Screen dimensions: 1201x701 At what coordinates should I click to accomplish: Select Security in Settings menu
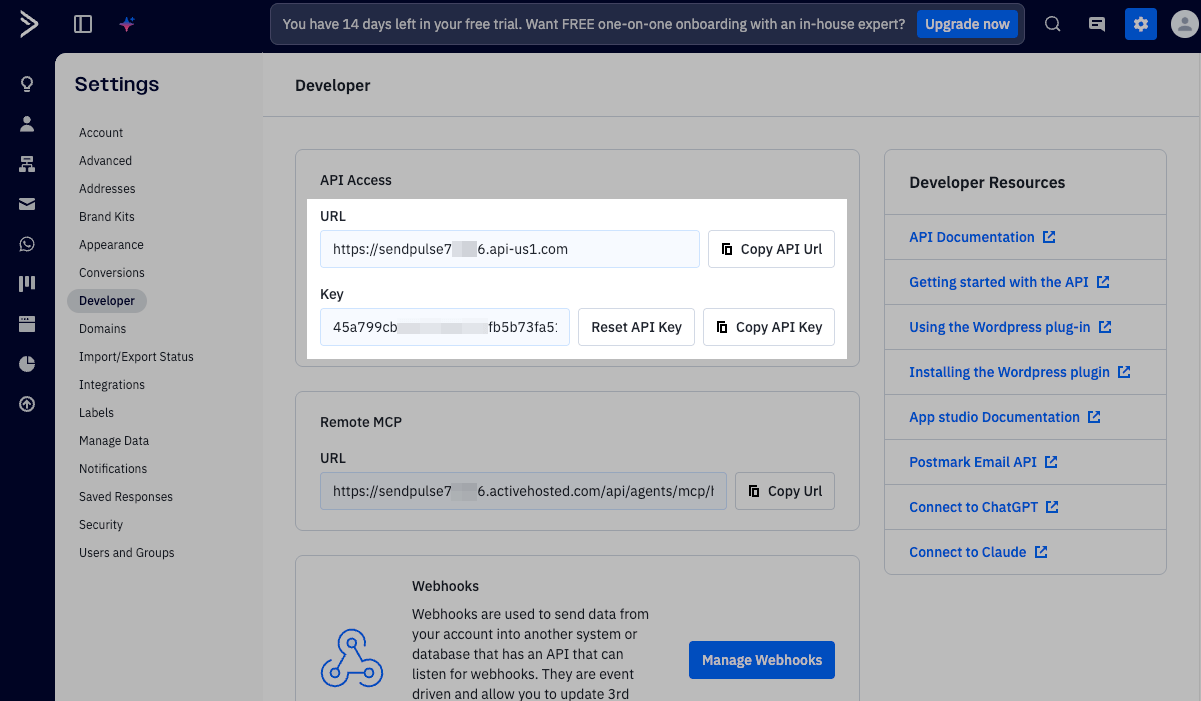(x=101, y=525)
